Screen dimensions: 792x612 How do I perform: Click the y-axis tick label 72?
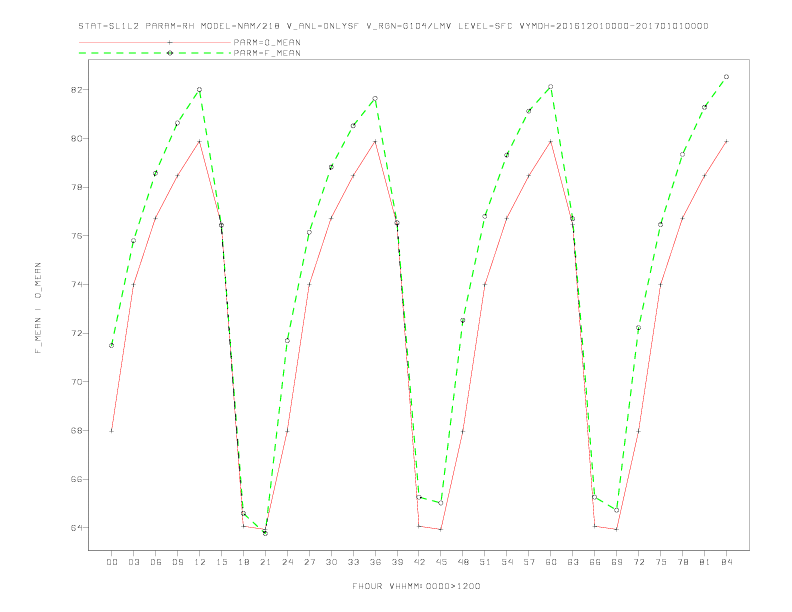pyautogui.click(x=76, y=333)
